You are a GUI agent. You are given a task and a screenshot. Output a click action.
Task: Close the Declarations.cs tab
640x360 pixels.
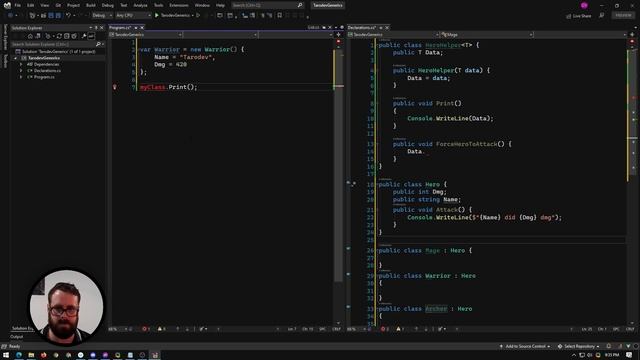[387, 27]
